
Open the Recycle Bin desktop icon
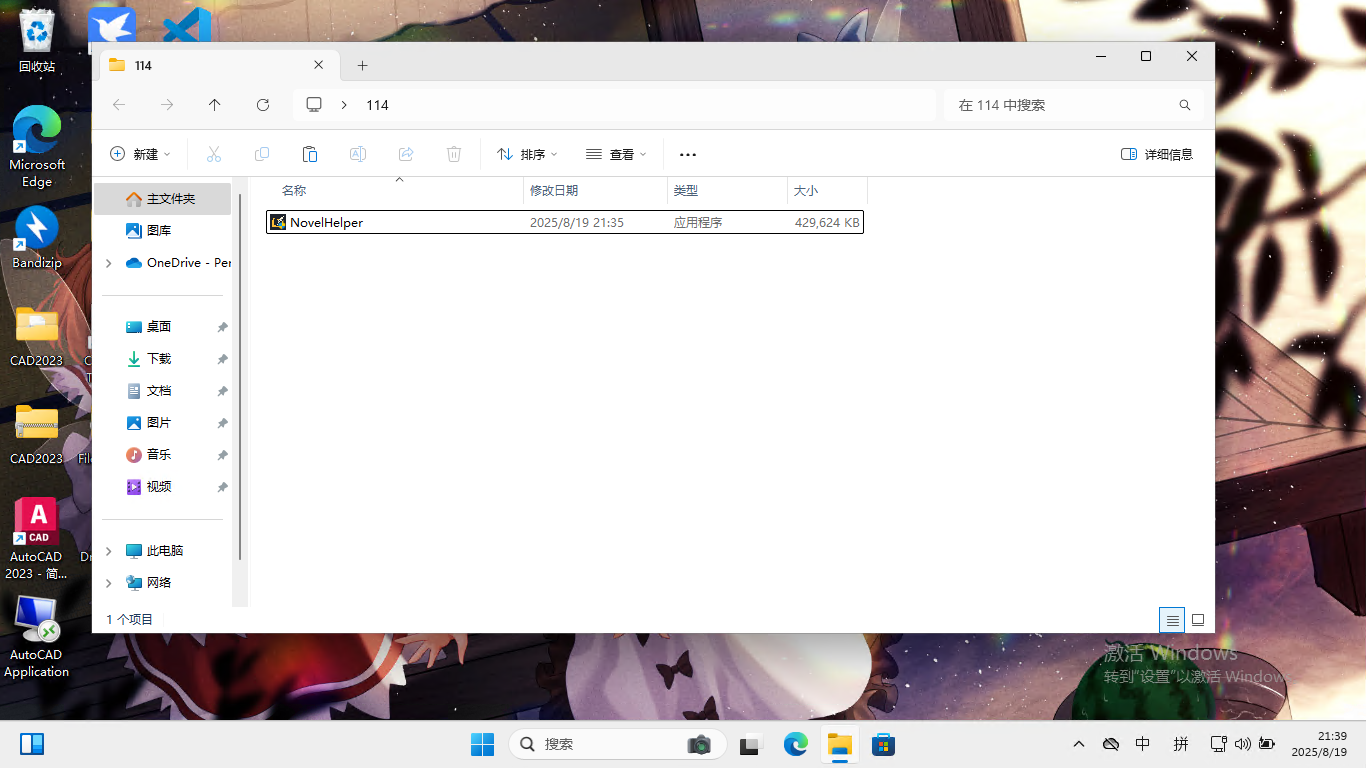(37, 40)
